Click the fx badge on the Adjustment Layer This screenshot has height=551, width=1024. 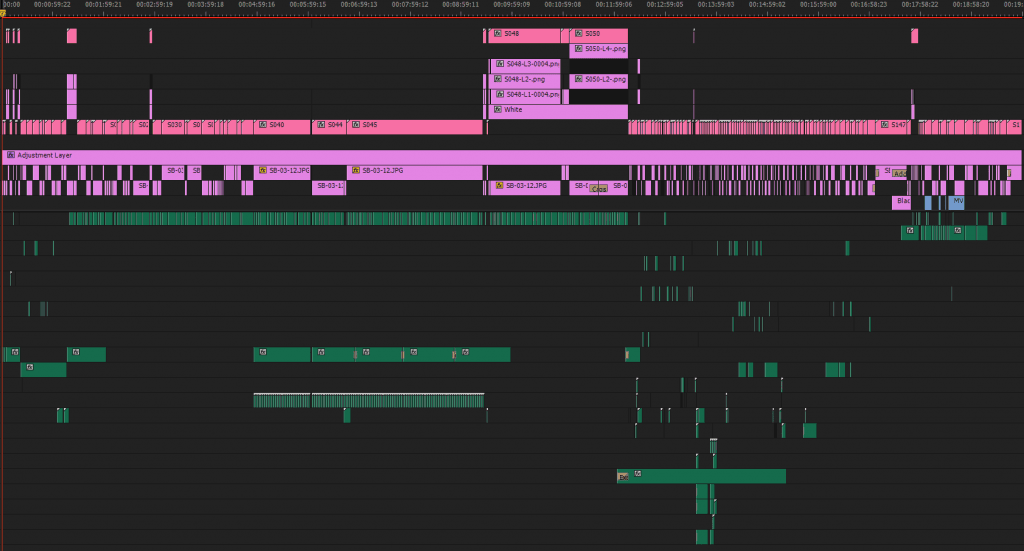point(11,156)
